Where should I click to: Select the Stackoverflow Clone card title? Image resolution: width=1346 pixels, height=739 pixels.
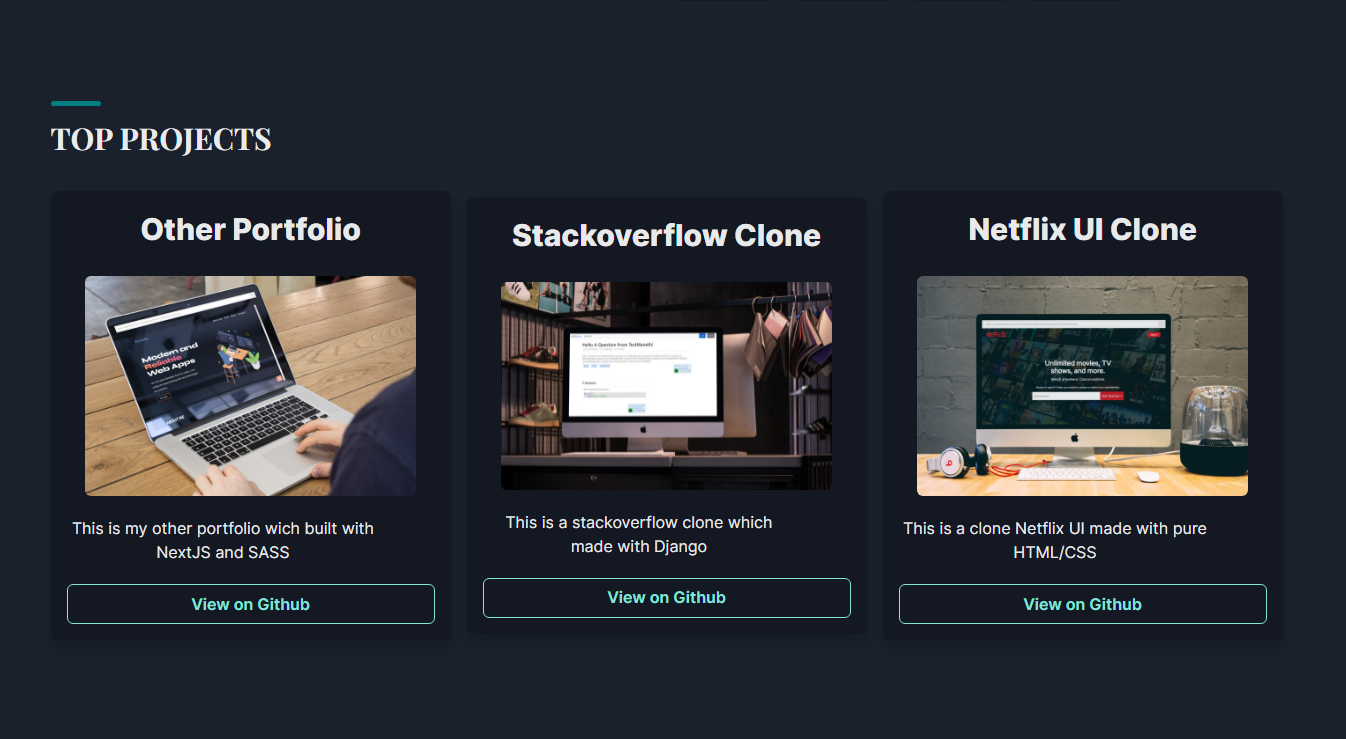(666, 236)
